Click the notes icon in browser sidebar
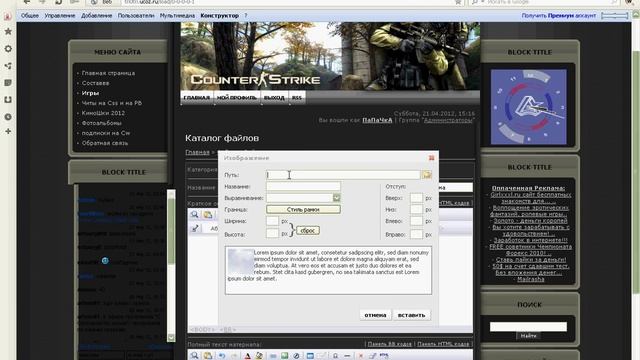 (8, 83)
